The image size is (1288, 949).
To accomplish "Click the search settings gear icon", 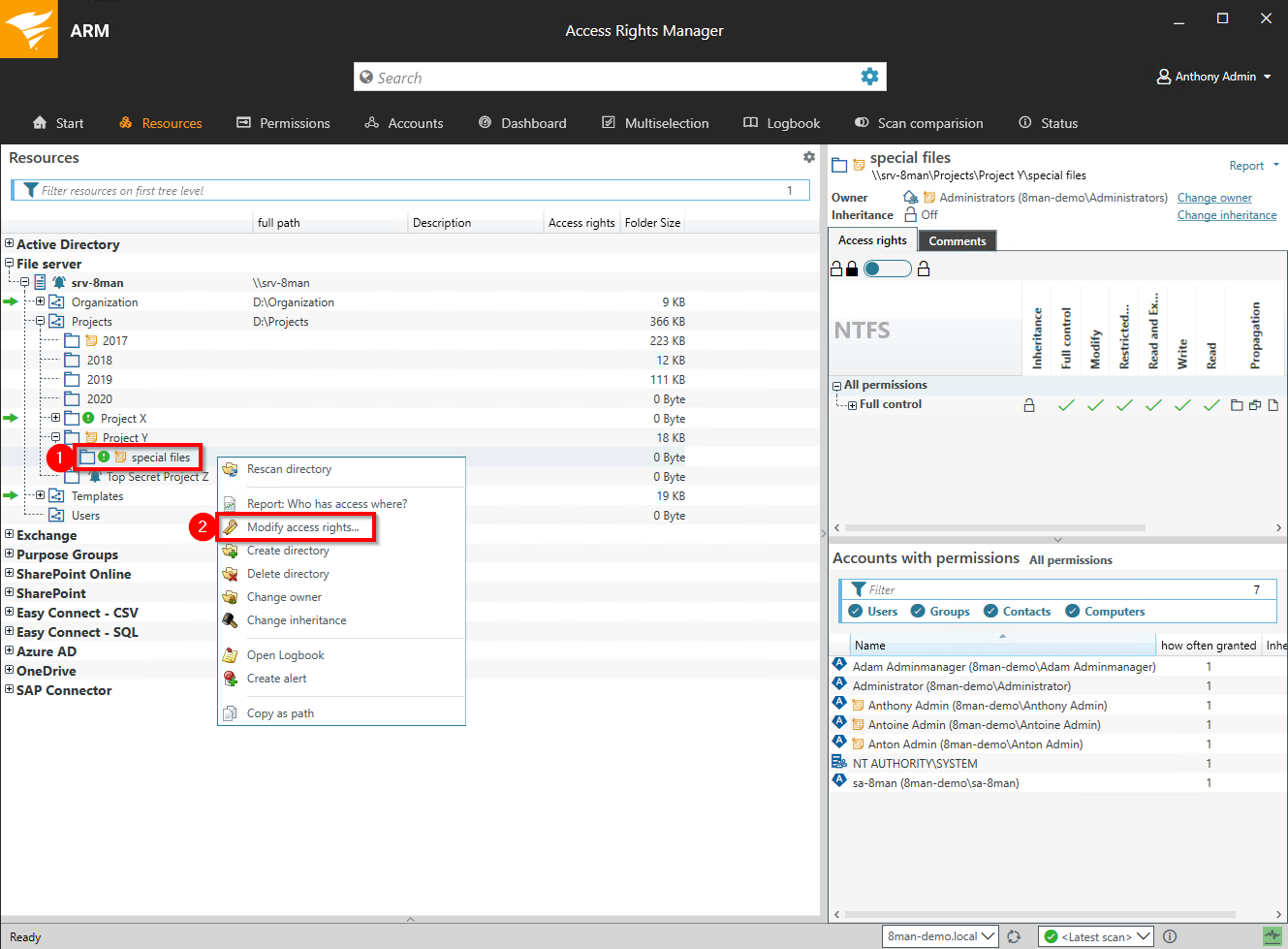I will tap(869, 77).
